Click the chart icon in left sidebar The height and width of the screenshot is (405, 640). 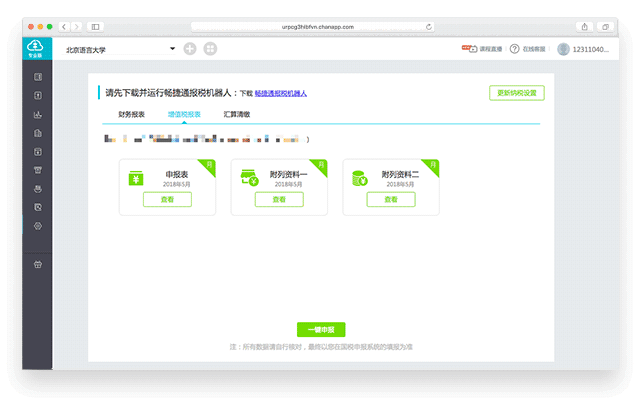[x=38, y=114]
